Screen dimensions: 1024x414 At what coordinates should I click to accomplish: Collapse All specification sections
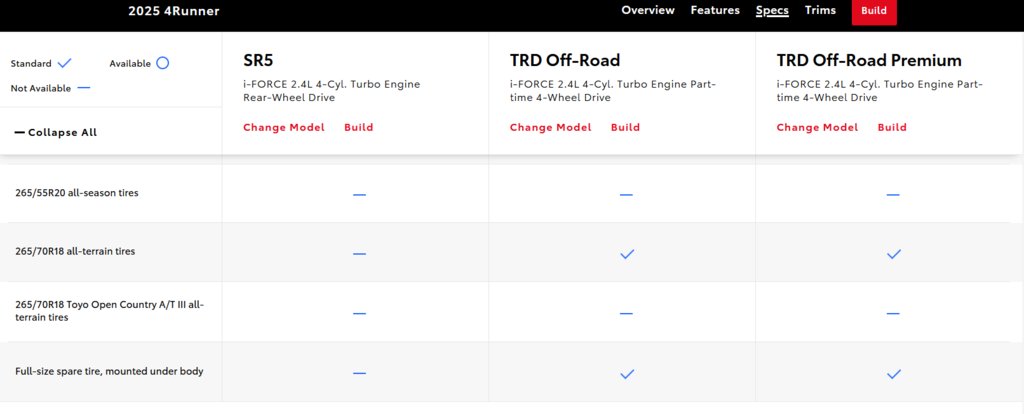coord(56,133)
